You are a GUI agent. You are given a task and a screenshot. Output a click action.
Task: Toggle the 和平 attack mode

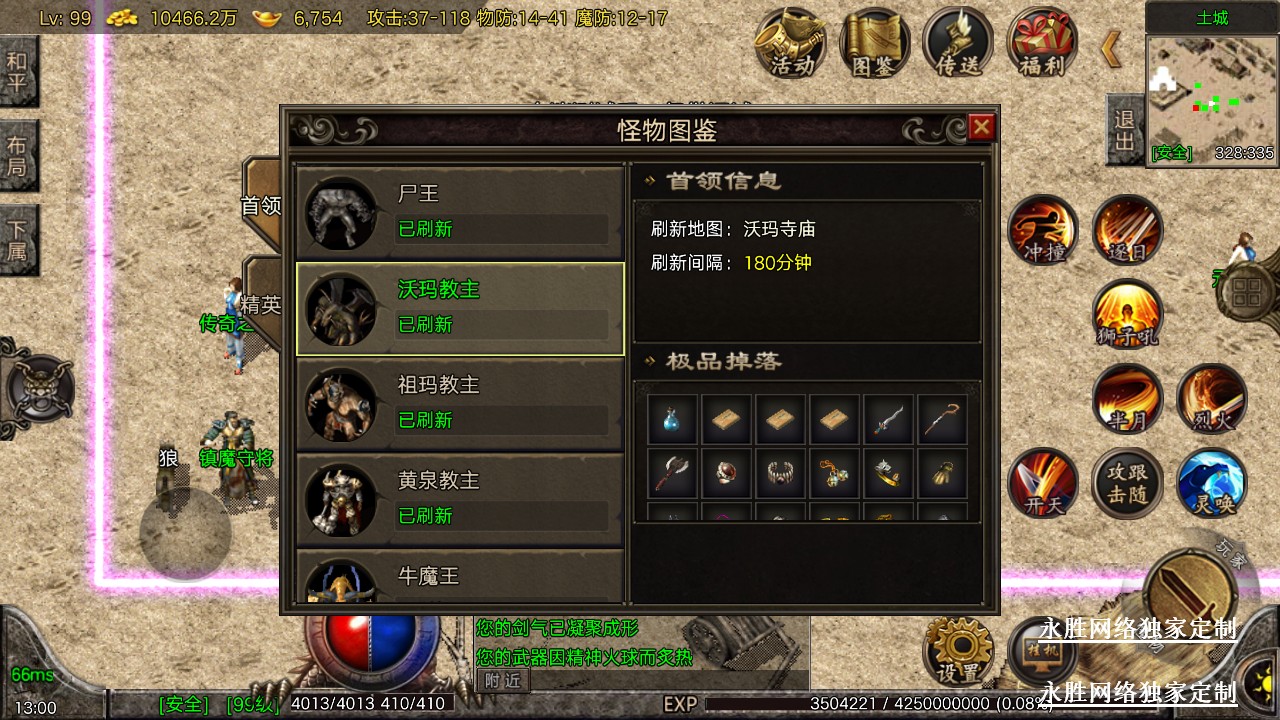[18, 71]
